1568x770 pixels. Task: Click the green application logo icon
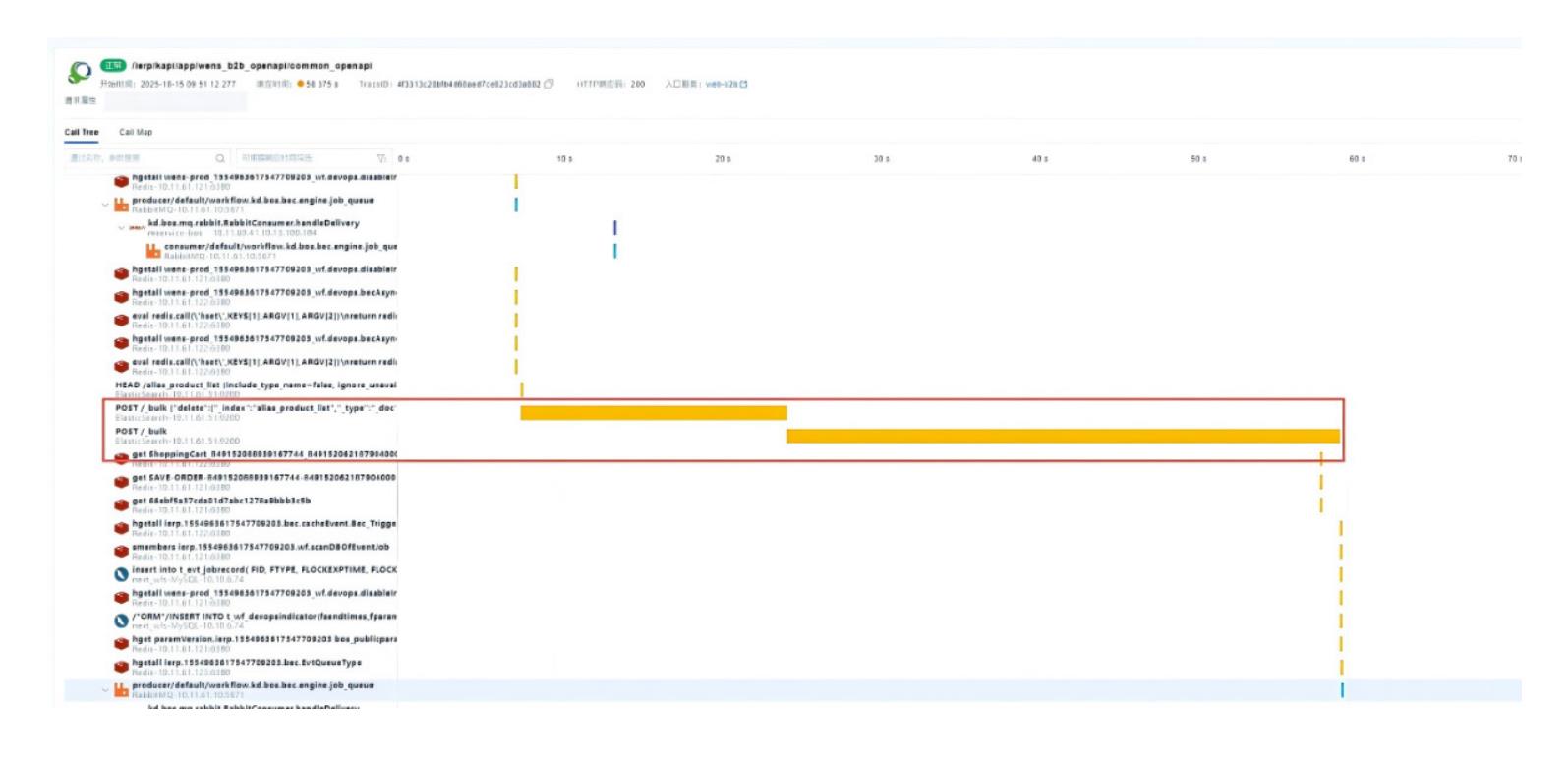pos(80,72)
